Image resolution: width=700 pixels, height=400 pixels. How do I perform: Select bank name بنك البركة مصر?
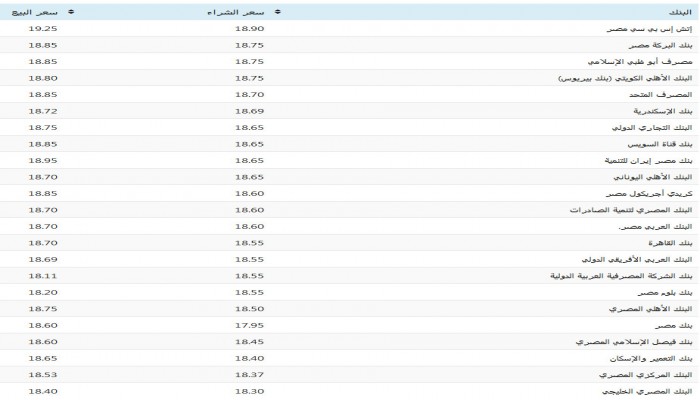pos(661,46)
